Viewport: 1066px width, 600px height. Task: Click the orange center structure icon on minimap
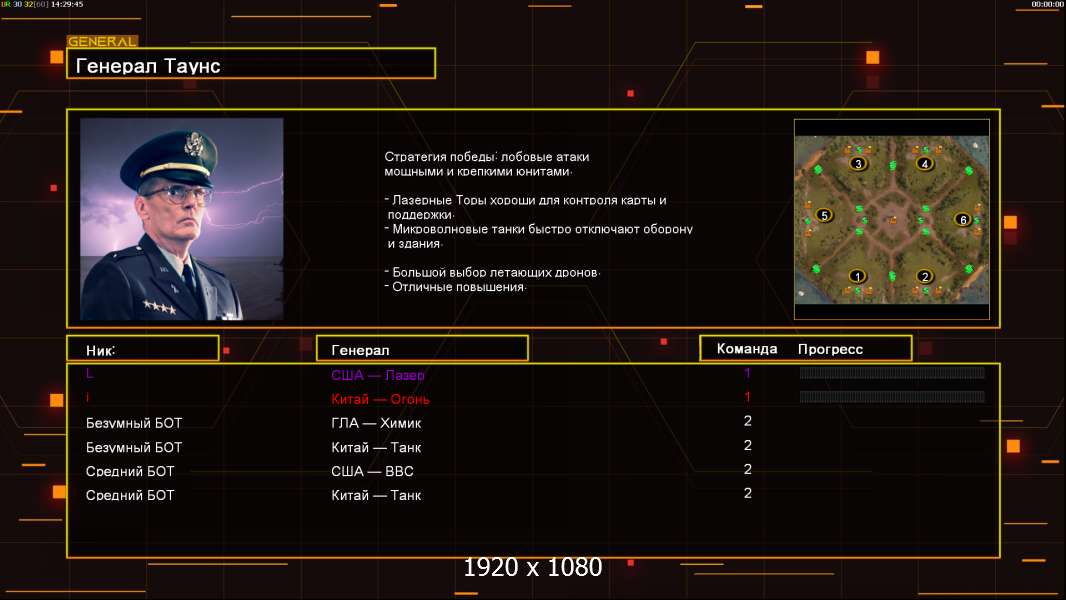[892, 219]
